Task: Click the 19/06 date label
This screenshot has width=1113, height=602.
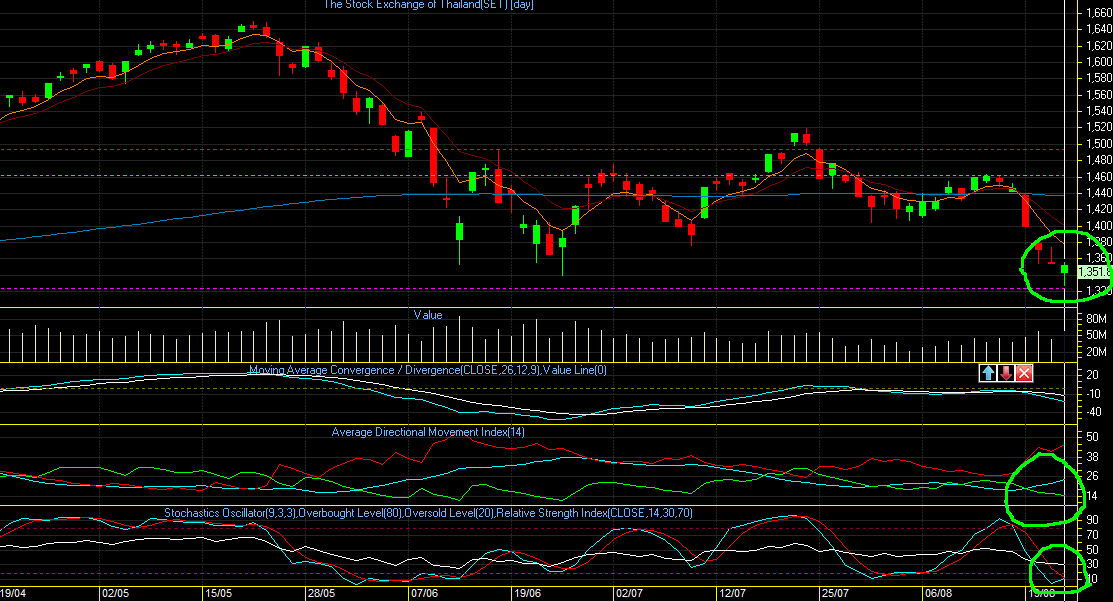Action: (527, 593)
